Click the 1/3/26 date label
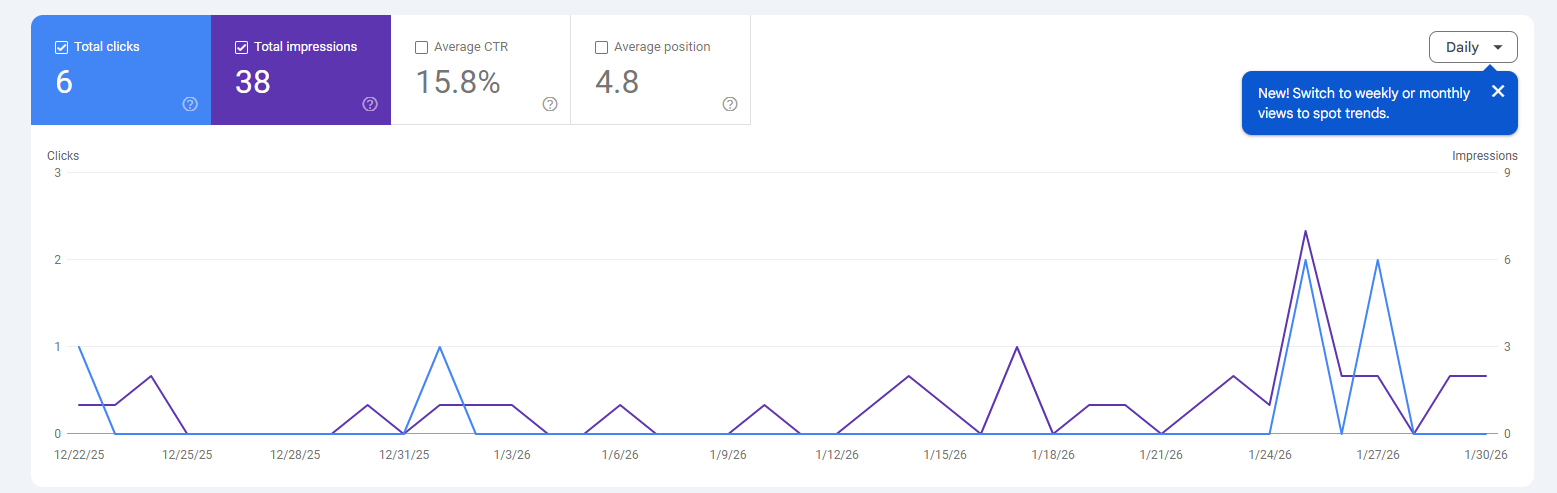This screenshot has width=1557, height=493. pos(512,455)
